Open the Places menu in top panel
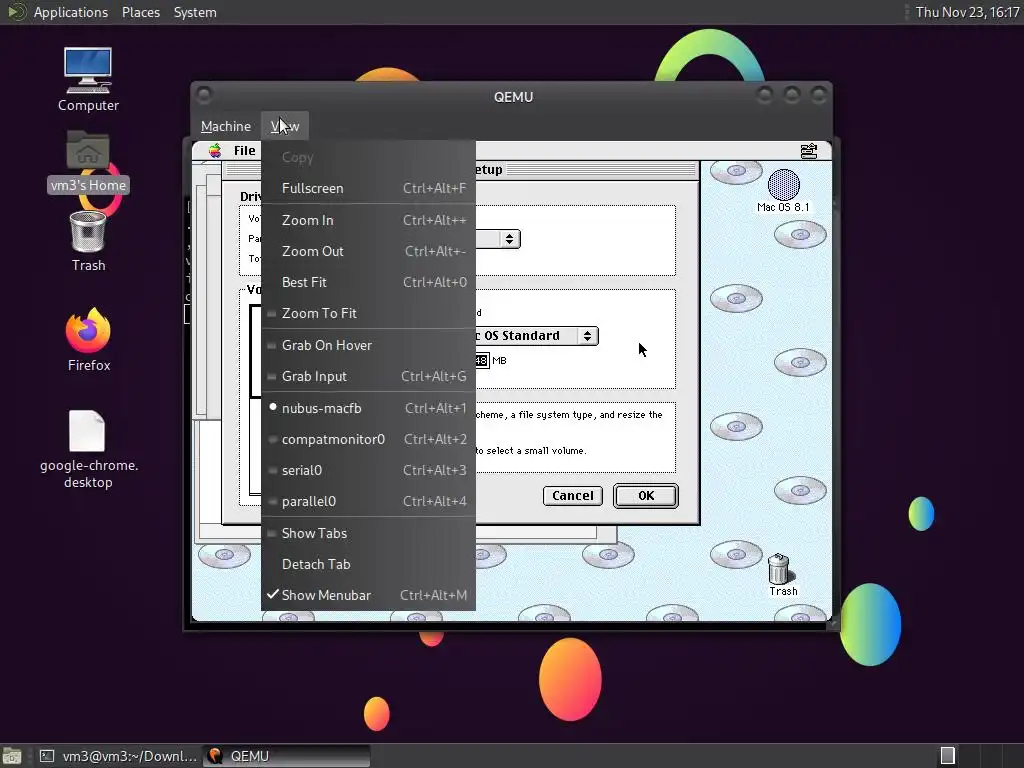1024x768 pixels. 140,12
